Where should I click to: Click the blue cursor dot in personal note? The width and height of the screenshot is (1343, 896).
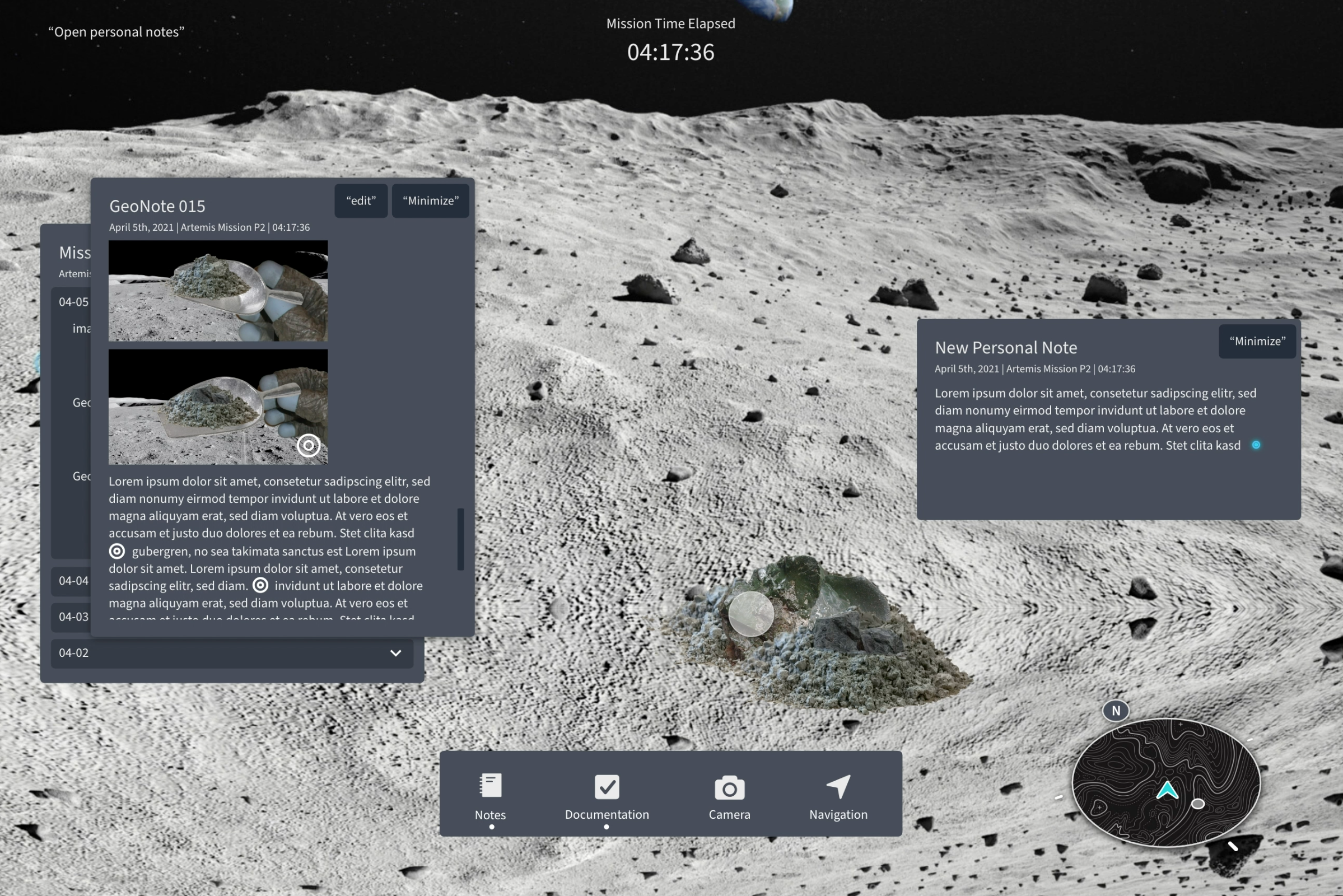tap(1256, 445)
